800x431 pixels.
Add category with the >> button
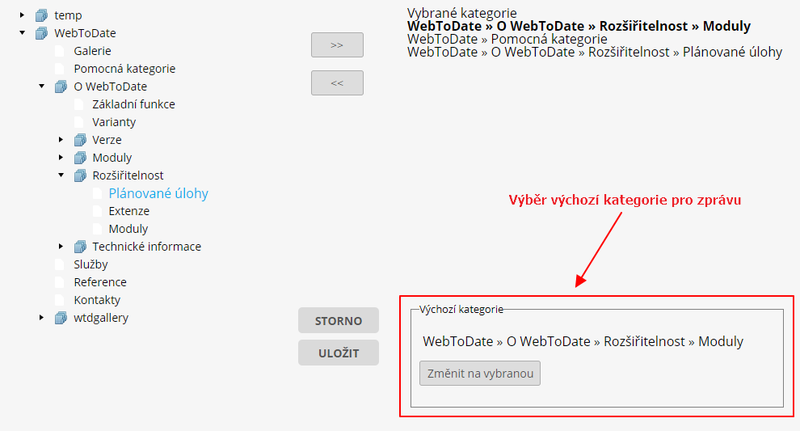(337, 46)
